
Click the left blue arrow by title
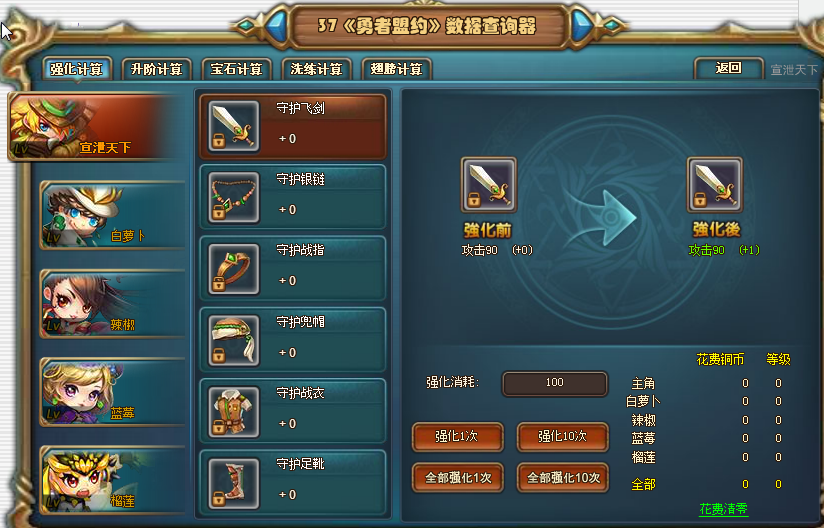[275, 26]
